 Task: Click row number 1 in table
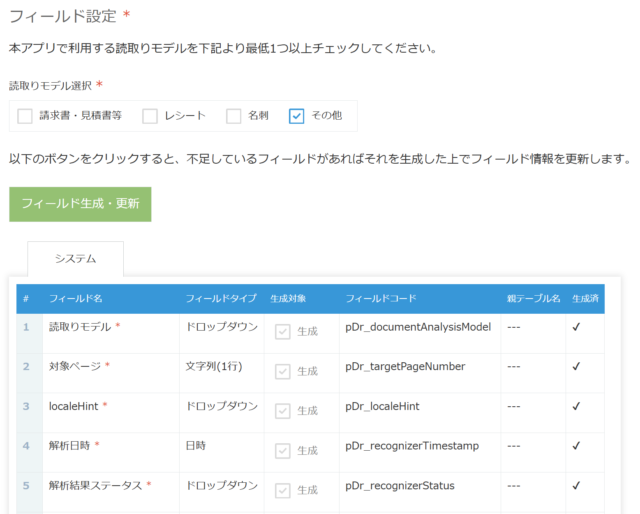click(26, 327)
